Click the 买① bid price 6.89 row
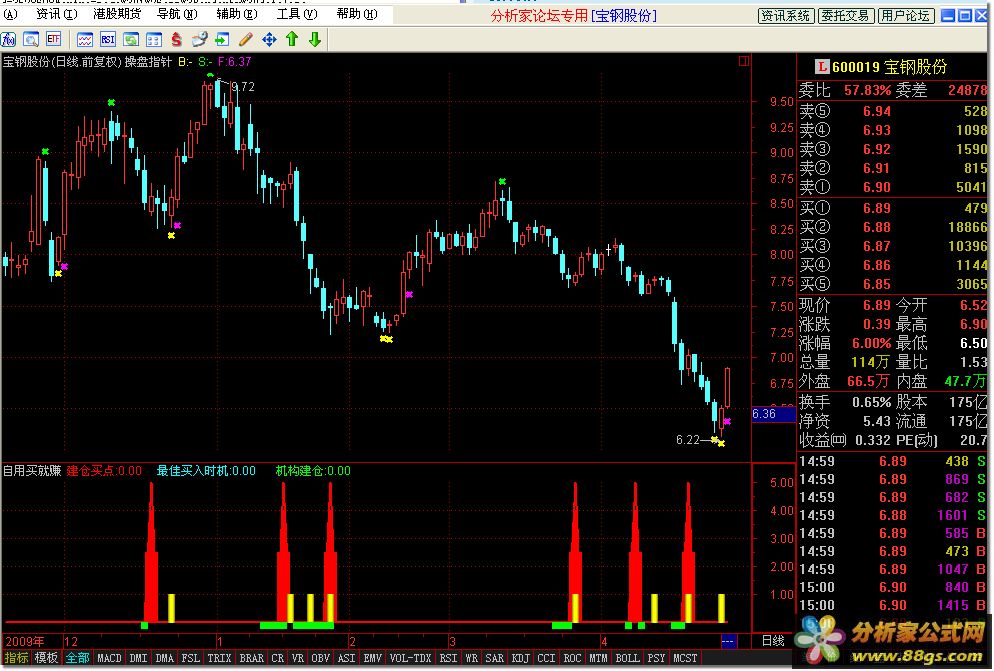The height and width of the screenshot is (671, 994). click(893, 208)
